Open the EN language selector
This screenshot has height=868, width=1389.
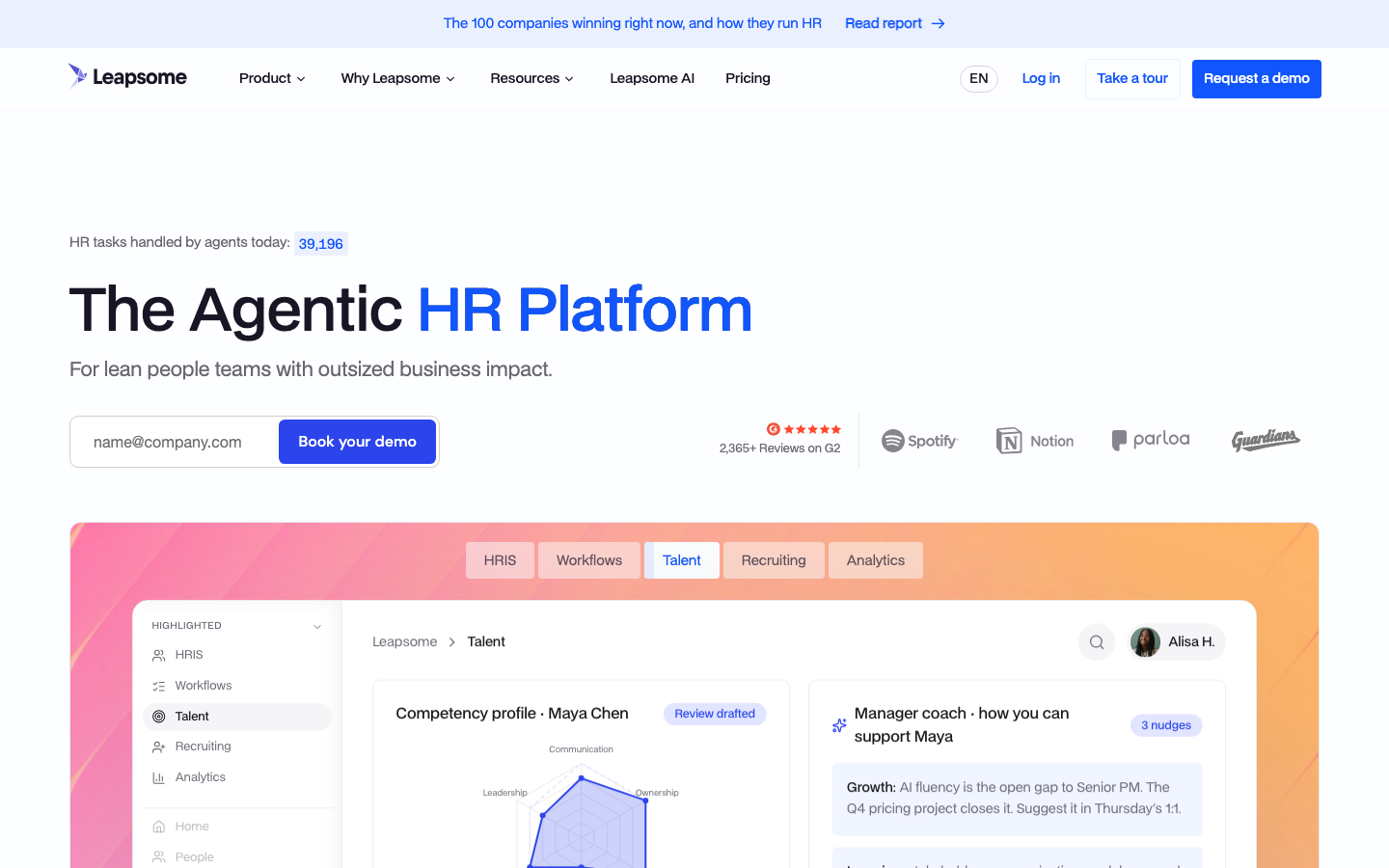978,78
